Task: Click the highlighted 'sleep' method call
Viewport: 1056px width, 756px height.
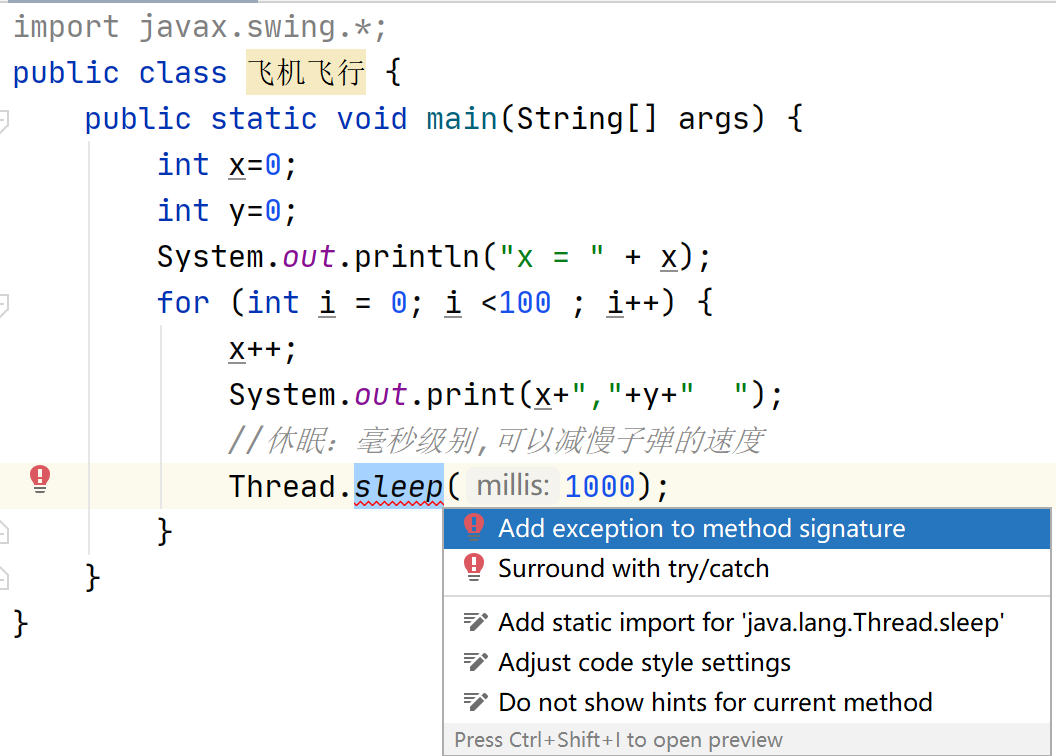Action: pos(399,486)
